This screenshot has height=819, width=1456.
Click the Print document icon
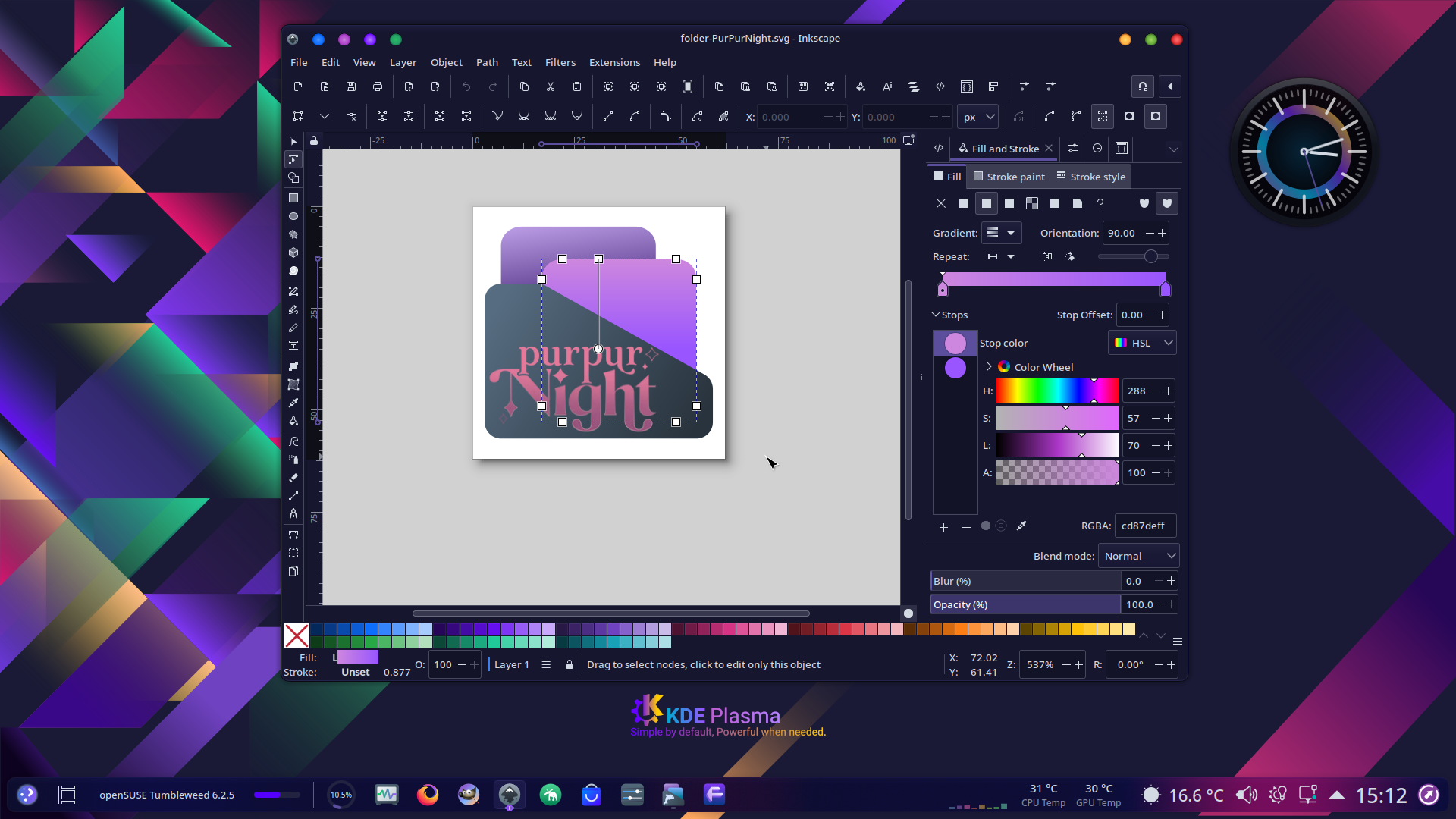[x=378, y=86]
